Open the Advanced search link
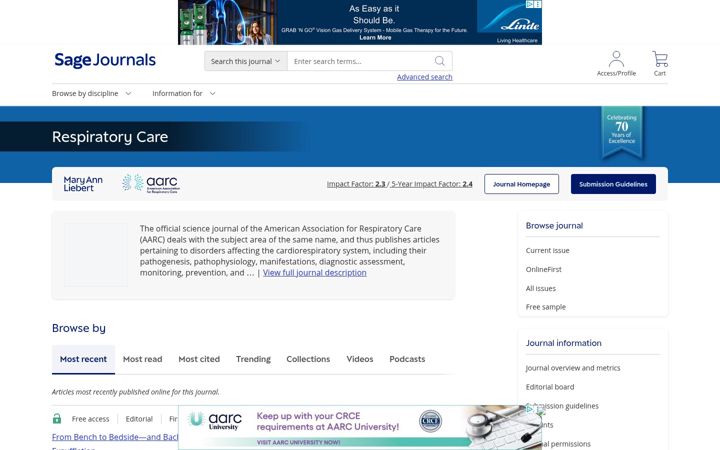 (x=424, y=77)
